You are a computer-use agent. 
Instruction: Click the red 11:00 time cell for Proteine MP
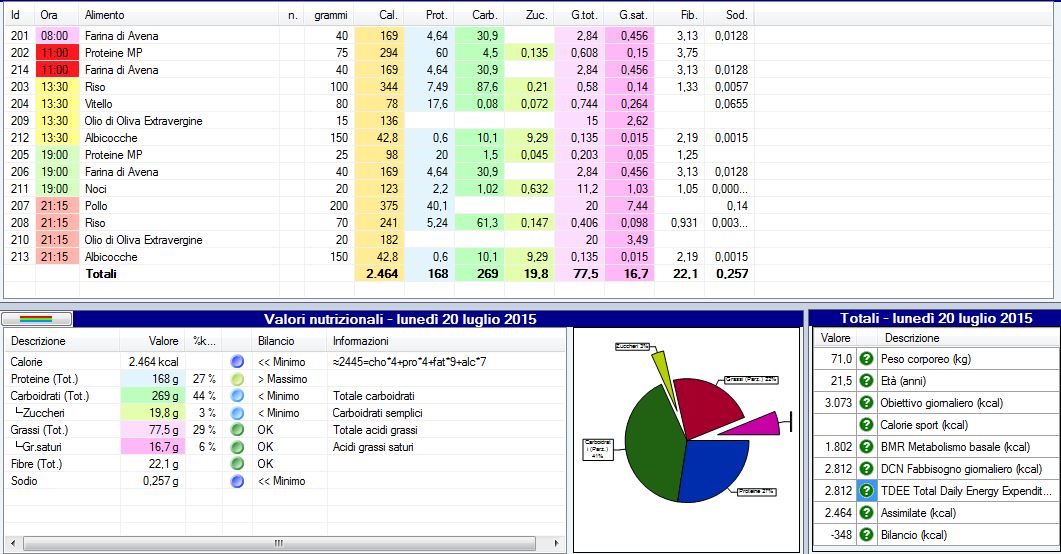[x=54, y=53]
